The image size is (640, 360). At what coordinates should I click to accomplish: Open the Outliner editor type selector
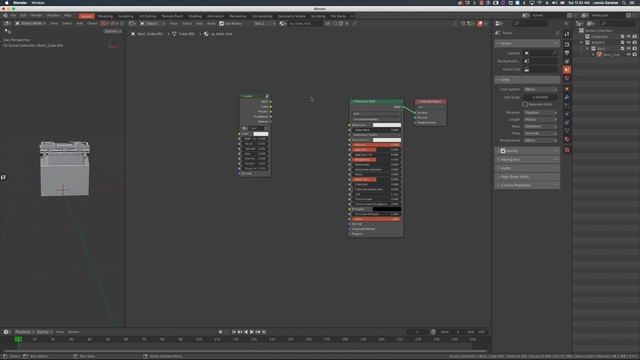point(580,24)
